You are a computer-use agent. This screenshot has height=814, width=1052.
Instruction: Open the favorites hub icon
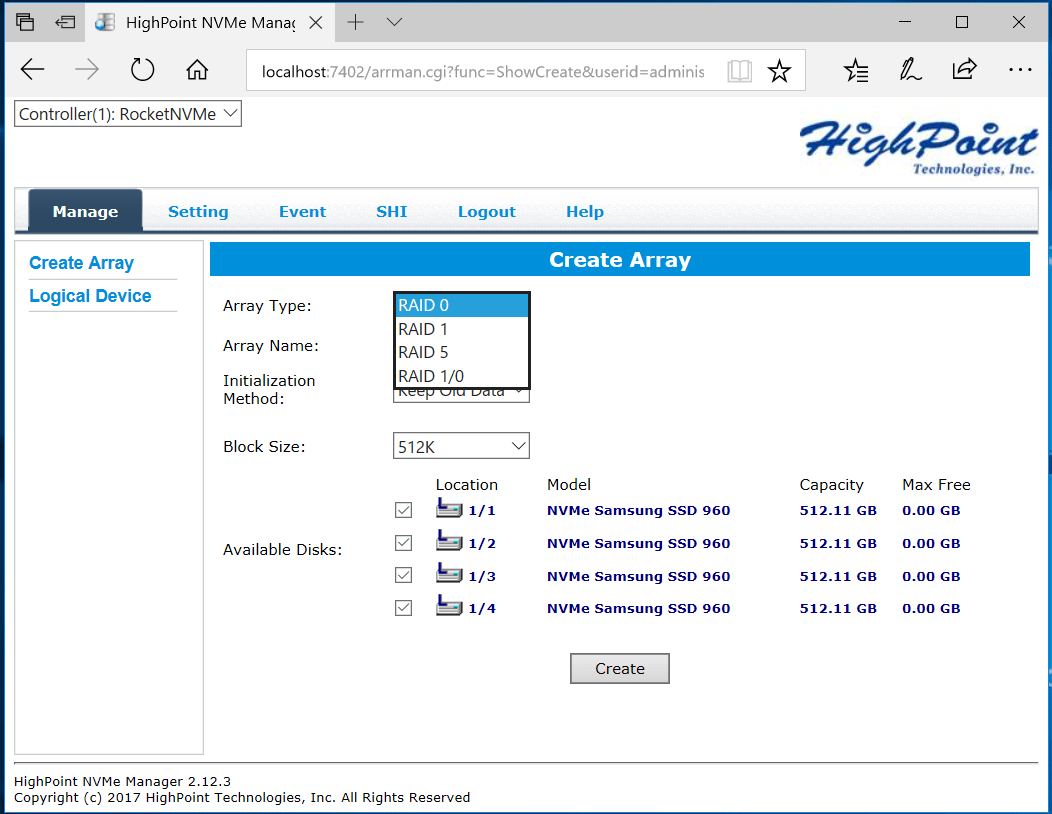point(855,70)
